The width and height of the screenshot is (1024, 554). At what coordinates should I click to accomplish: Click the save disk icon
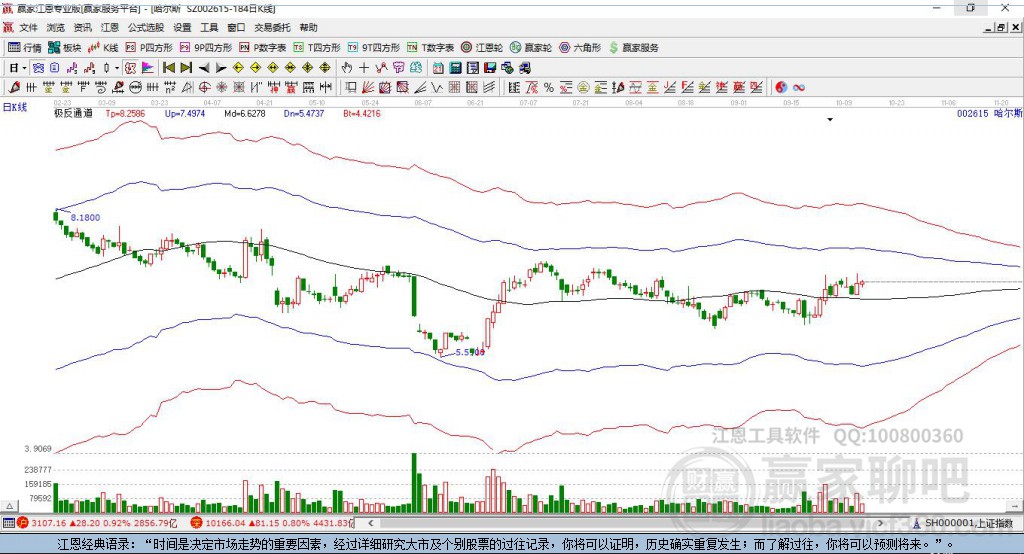tap(490, 68)
